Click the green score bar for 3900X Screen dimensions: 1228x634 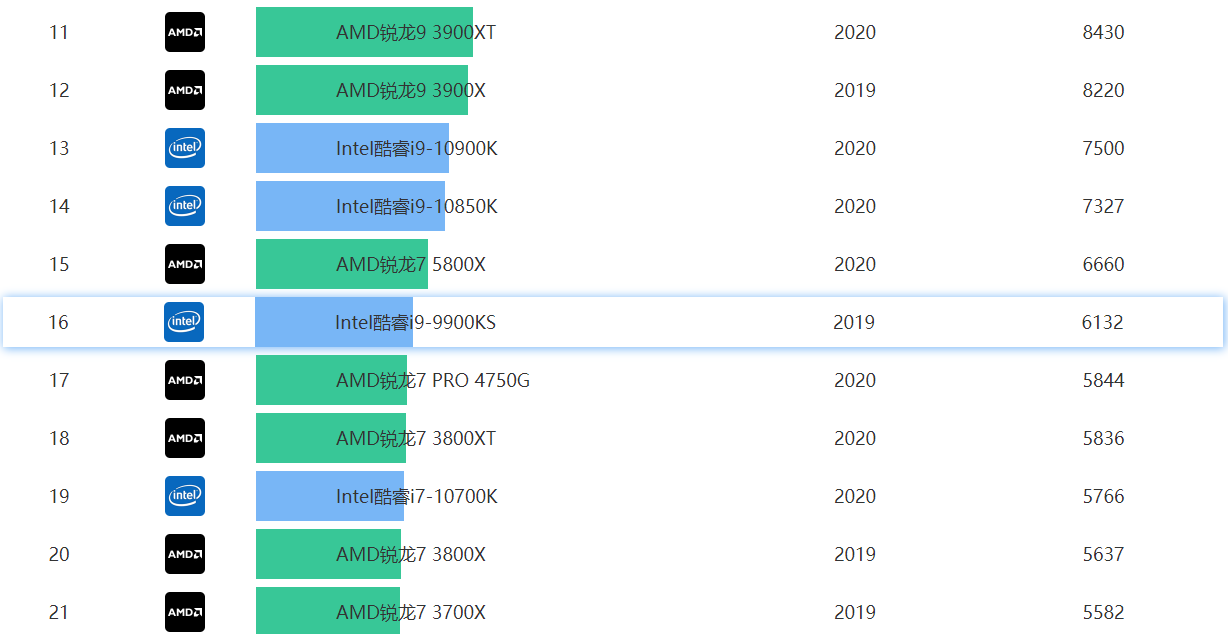pyautogui.click(x=295, y=90)
